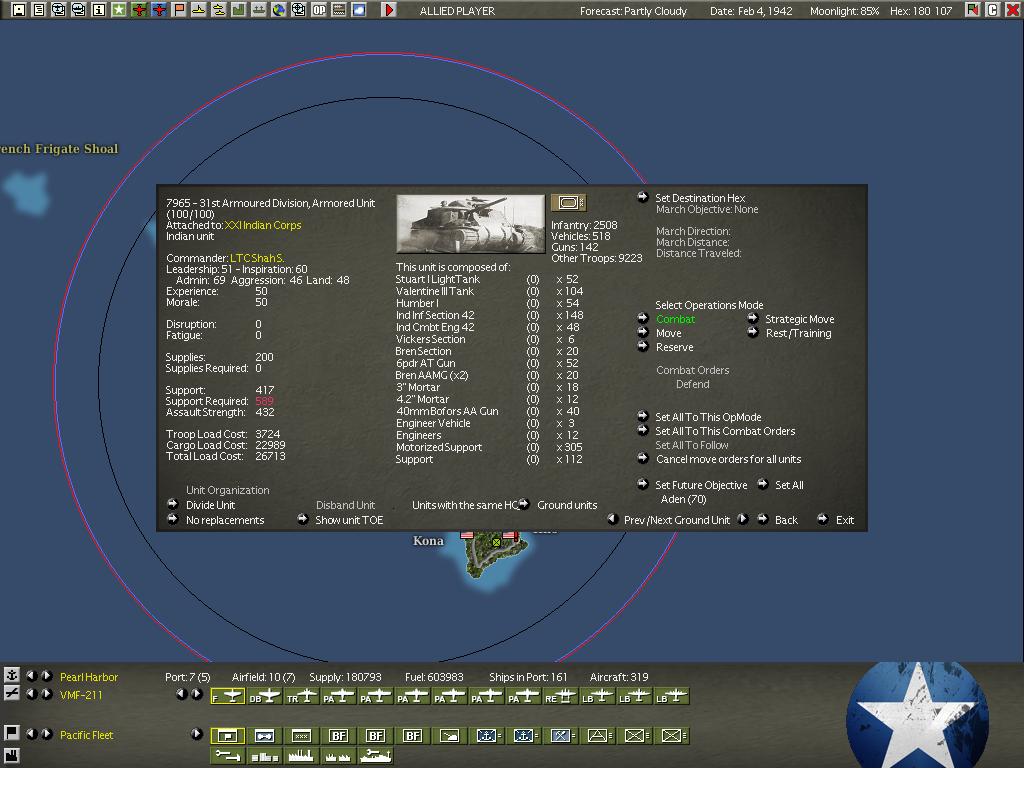Open the globe icon in top toolbar

click(279, 10)
